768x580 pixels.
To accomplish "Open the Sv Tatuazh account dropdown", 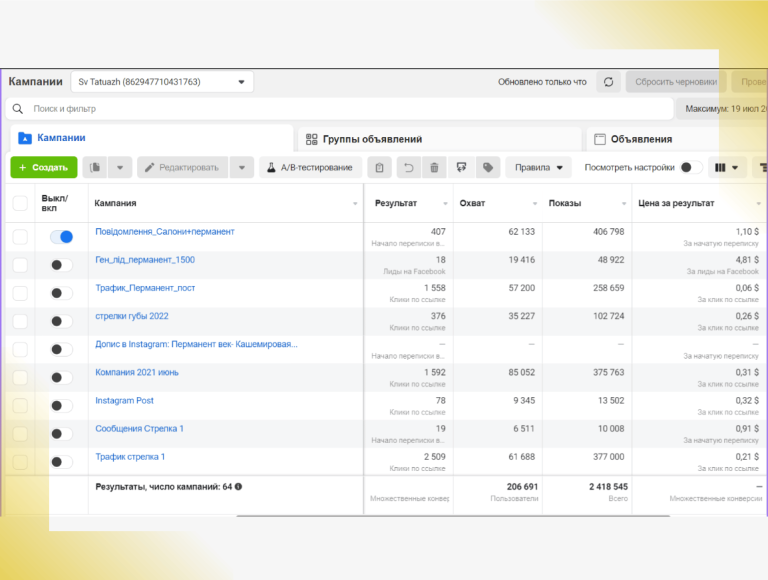I will [x=162, y=82].
